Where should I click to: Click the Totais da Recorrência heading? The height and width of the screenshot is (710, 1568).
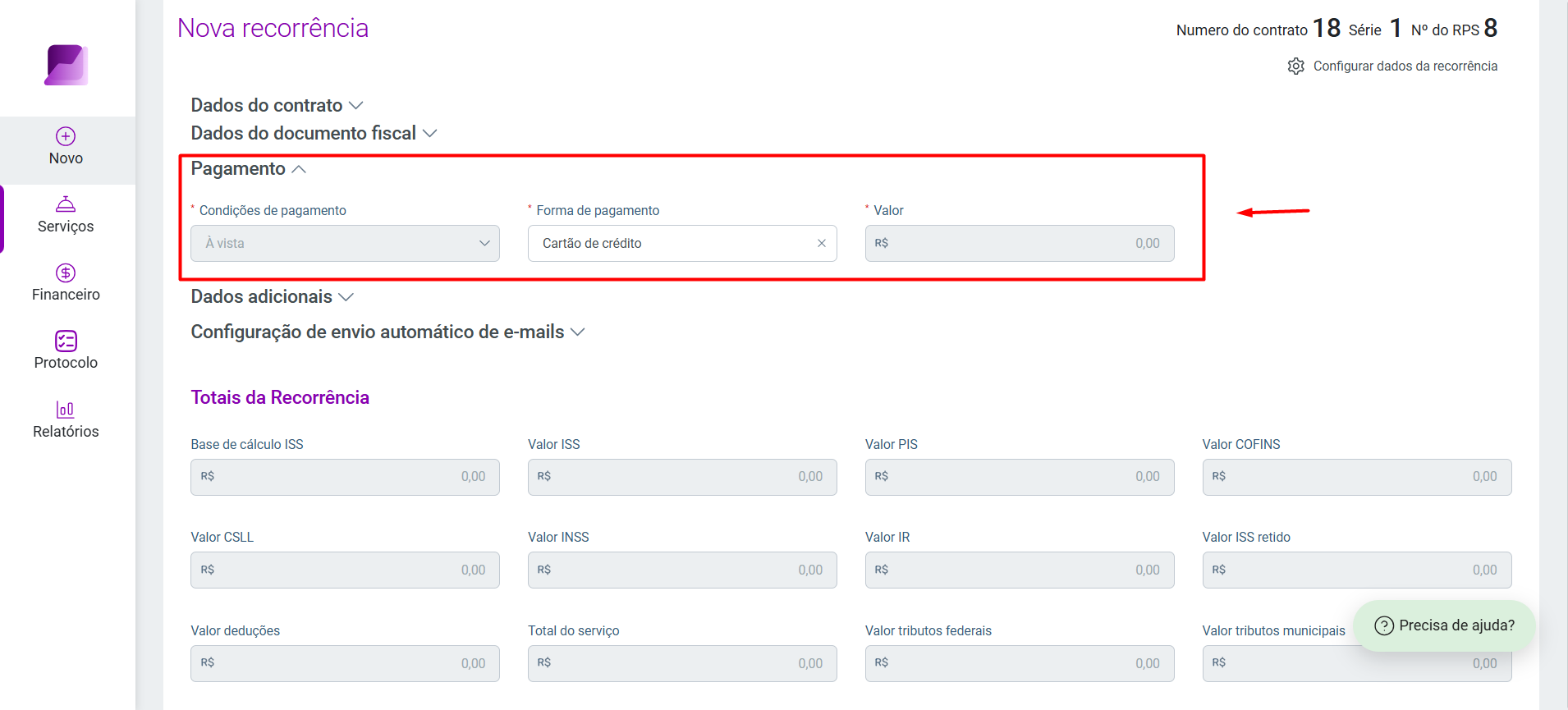(x=280, y=397)
